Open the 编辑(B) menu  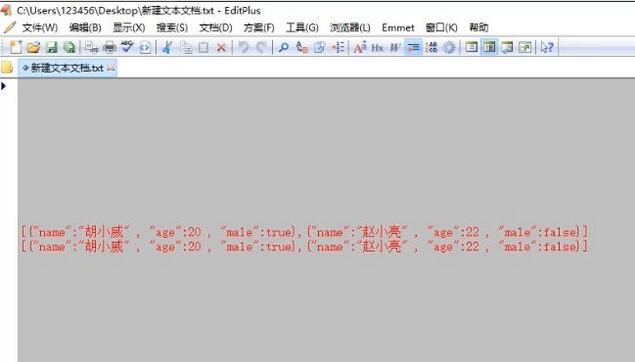tap(85, 28)
